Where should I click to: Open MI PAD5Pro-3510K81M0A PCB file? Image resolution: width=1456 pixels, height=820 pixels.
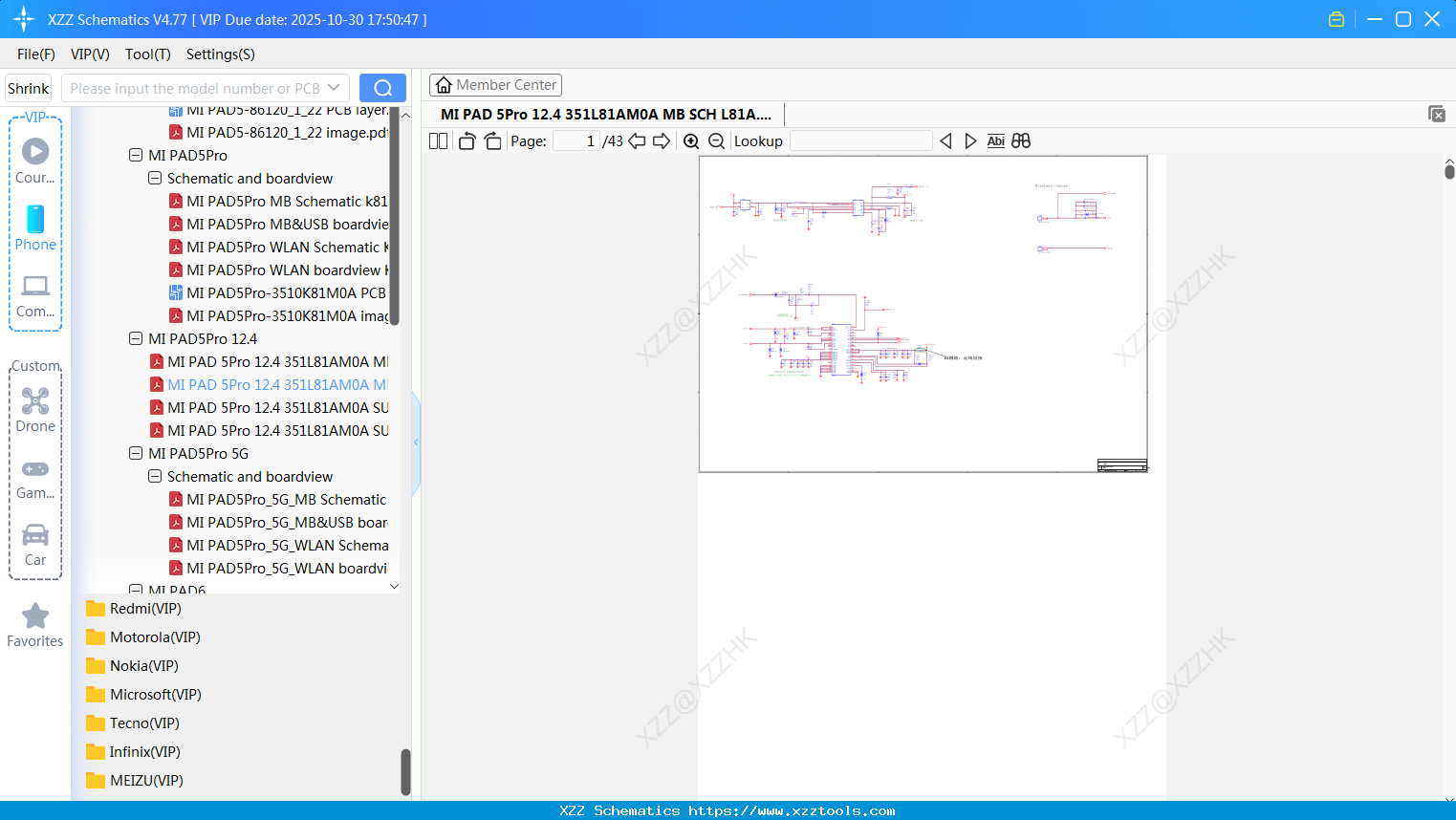(278, 292)
